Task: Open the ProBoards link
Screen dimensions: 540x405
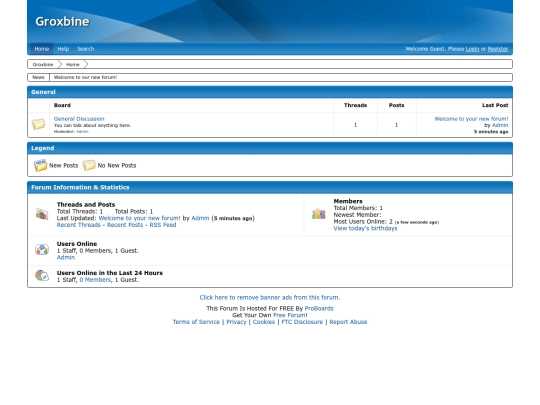Action: point(319,308)
